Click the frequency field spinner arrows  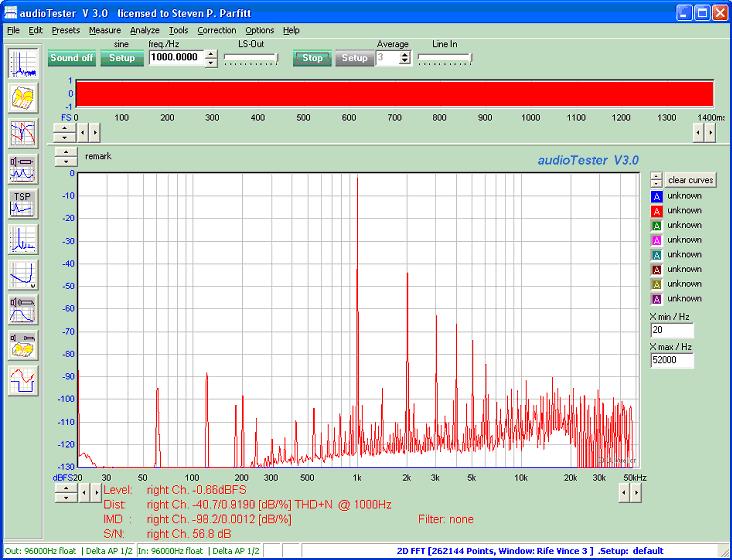[211, 58]
